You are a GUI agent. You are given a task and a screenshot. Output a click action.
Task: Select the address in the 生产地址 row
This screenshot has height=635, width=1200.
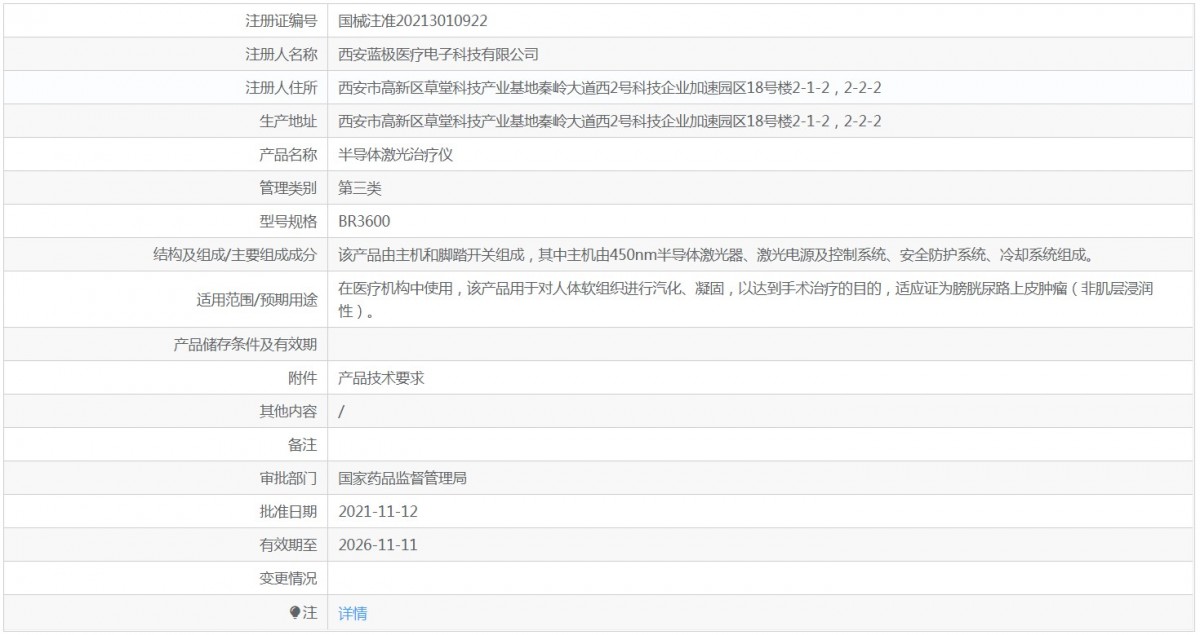pyautogui.click(x=610, y=121)
